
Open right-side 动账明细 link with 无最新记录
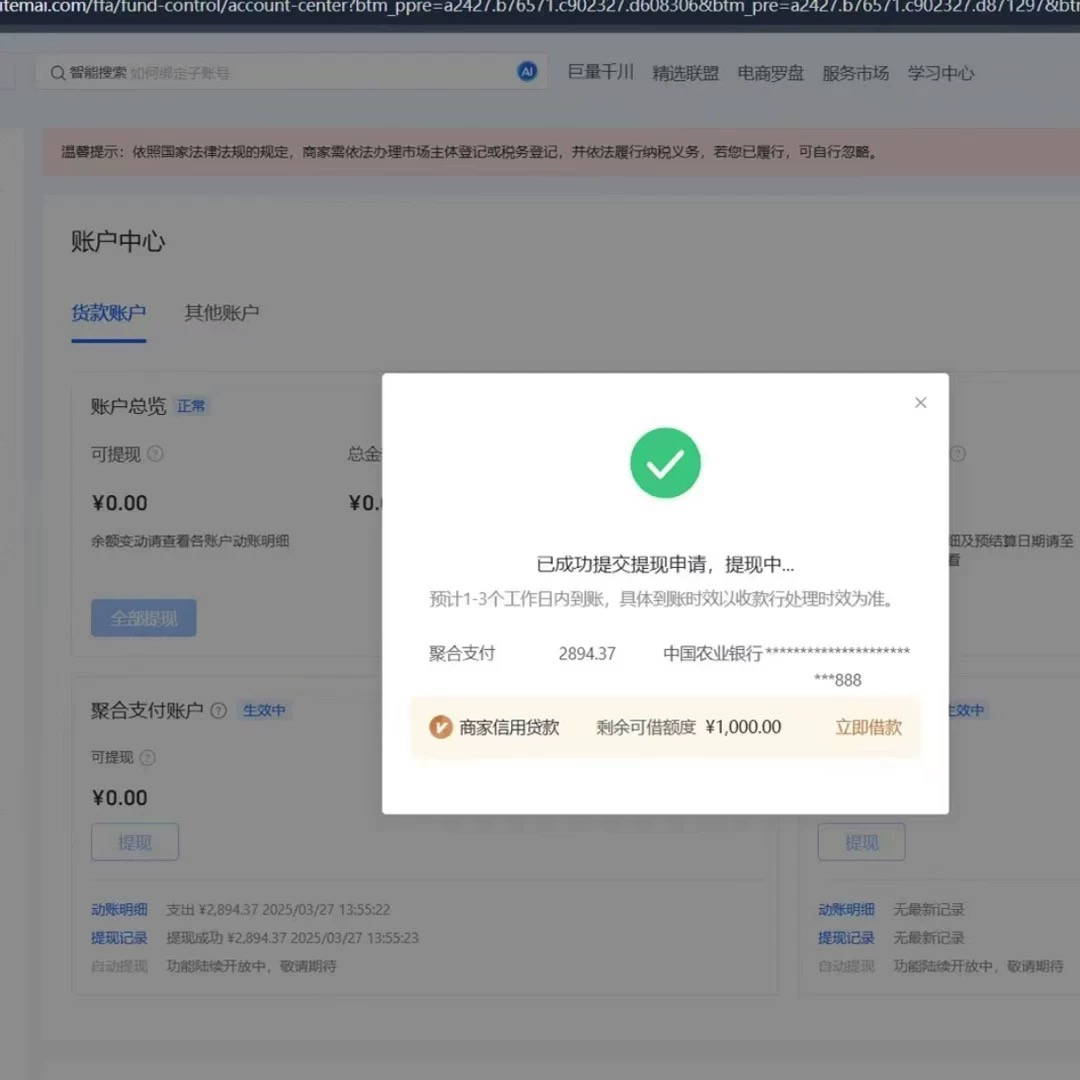[x=846, y=909]
